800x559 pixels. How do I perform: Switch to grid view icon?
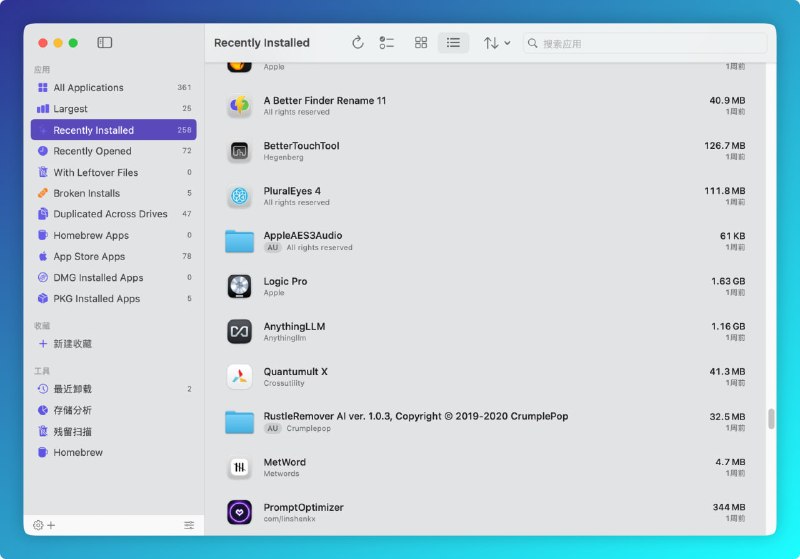421,42
